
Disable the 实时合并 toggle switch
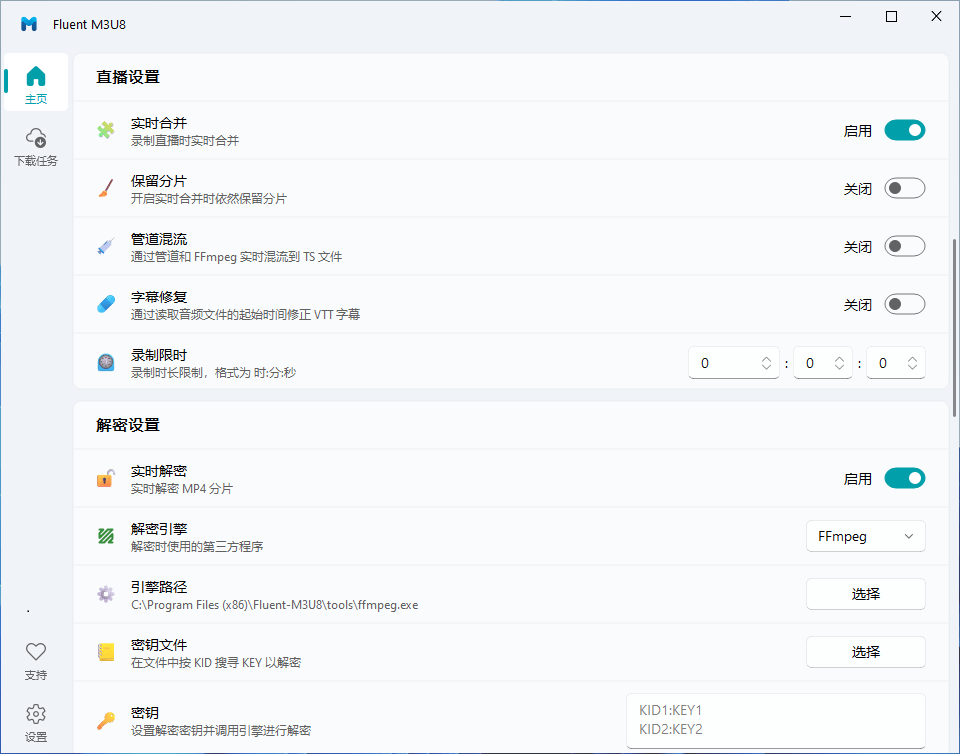(x=904, y=131)
